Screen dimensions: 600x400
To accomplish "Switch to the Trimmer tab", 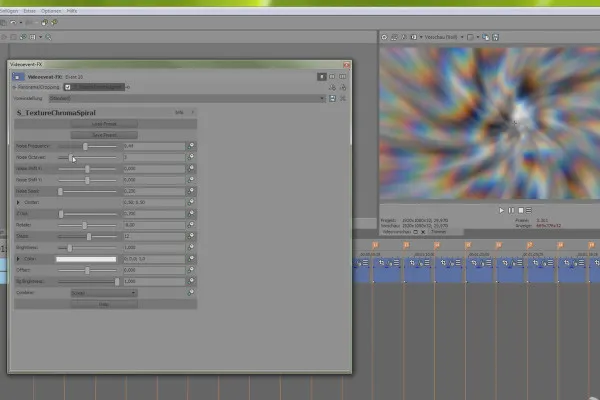I will click(439, 232).
